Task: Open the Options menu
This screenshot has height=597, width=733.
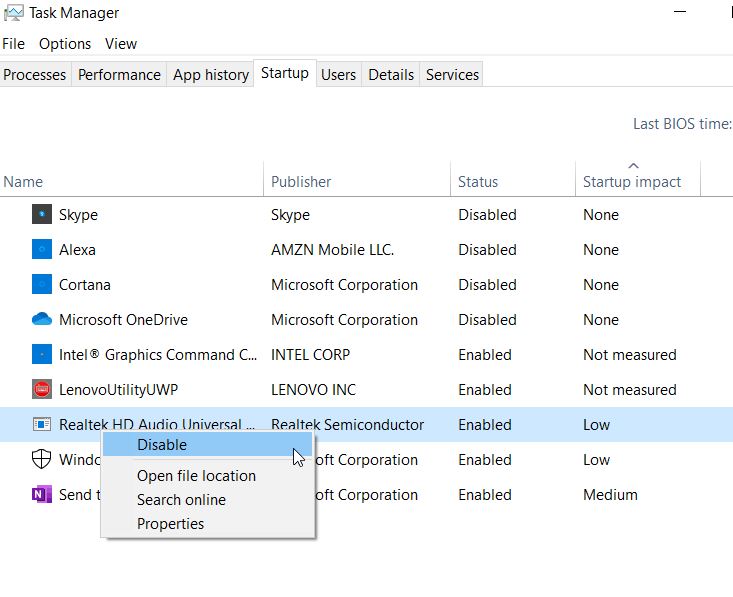Action: pos(65,43)
